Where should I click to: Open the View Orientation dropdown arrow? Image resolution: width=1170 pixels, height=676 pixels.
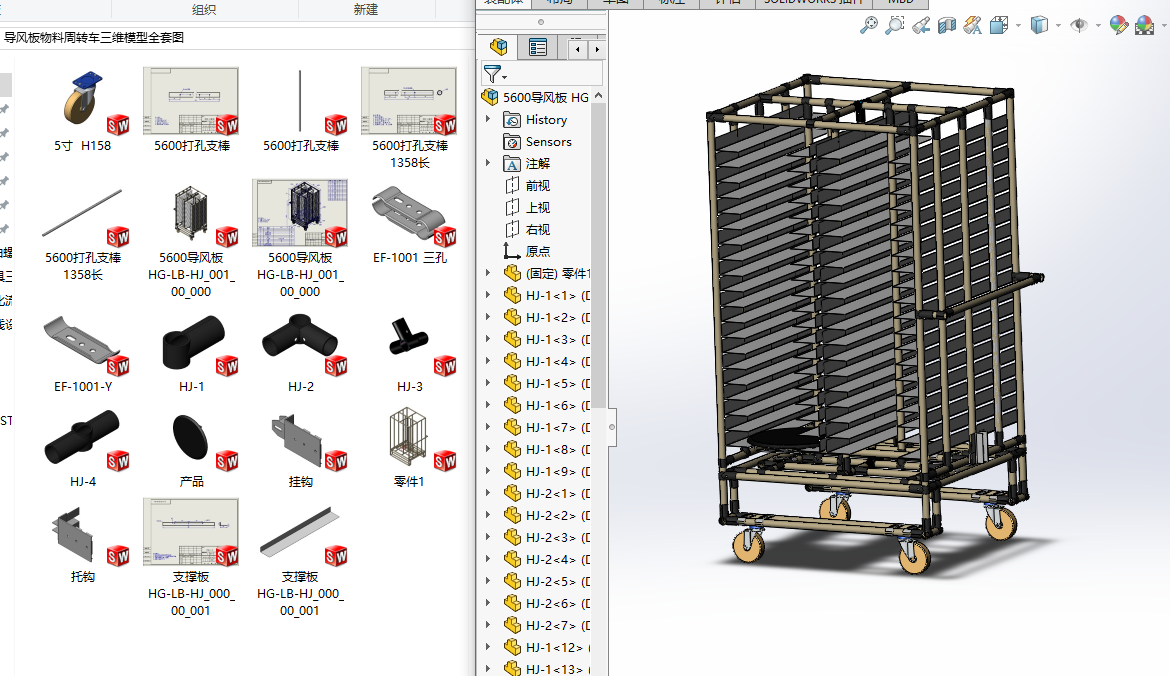click(1018, 25)
